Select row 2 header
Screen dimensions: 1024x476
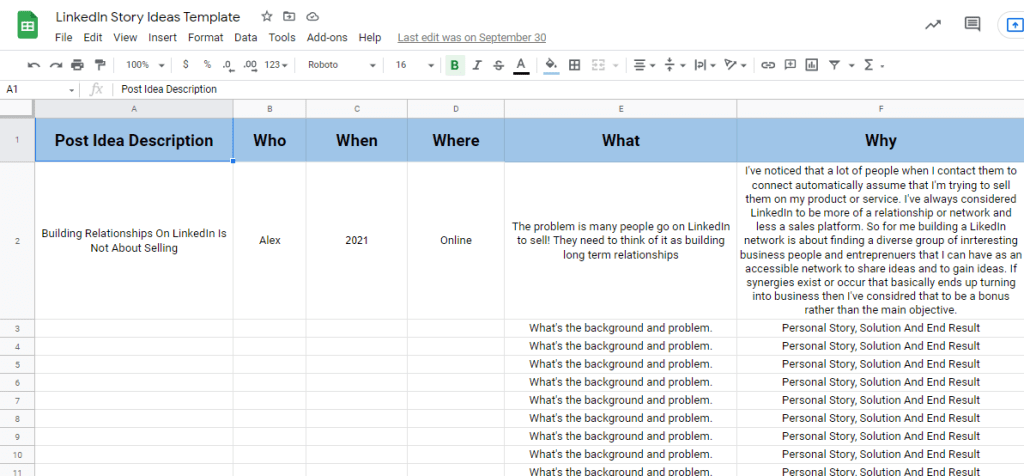click(17, 241)
